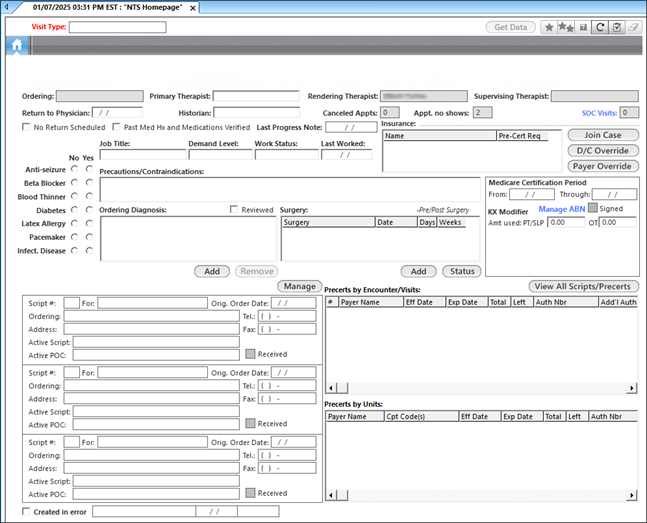Check No Return Scheduled
This screenshot has height=523, width=647.
(26, 127)
